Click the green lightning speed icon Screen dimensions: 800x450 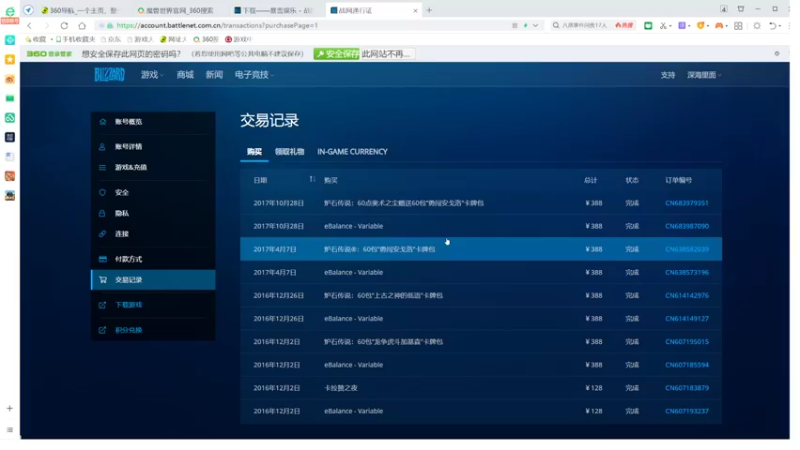(526, 26)
